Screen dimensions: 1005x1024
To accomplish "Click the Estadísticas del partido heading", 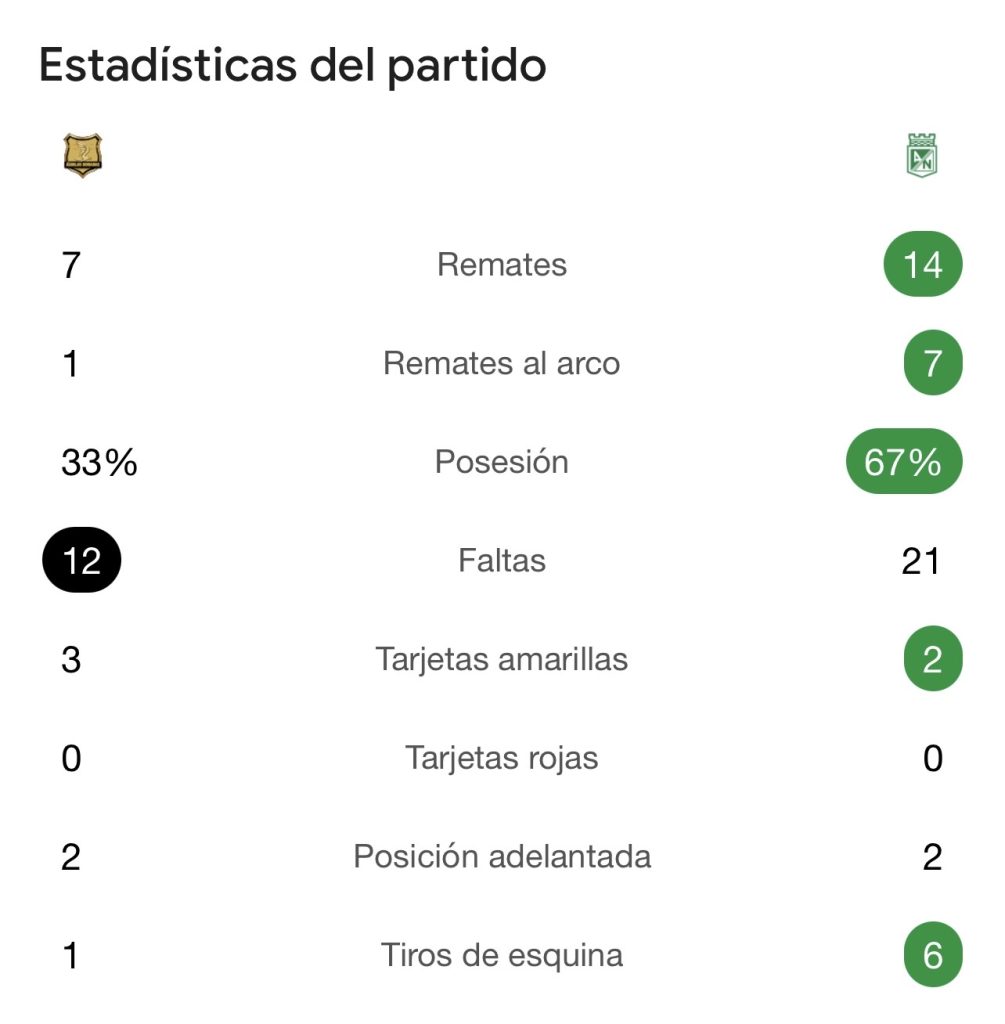I will tap(292, 66).
